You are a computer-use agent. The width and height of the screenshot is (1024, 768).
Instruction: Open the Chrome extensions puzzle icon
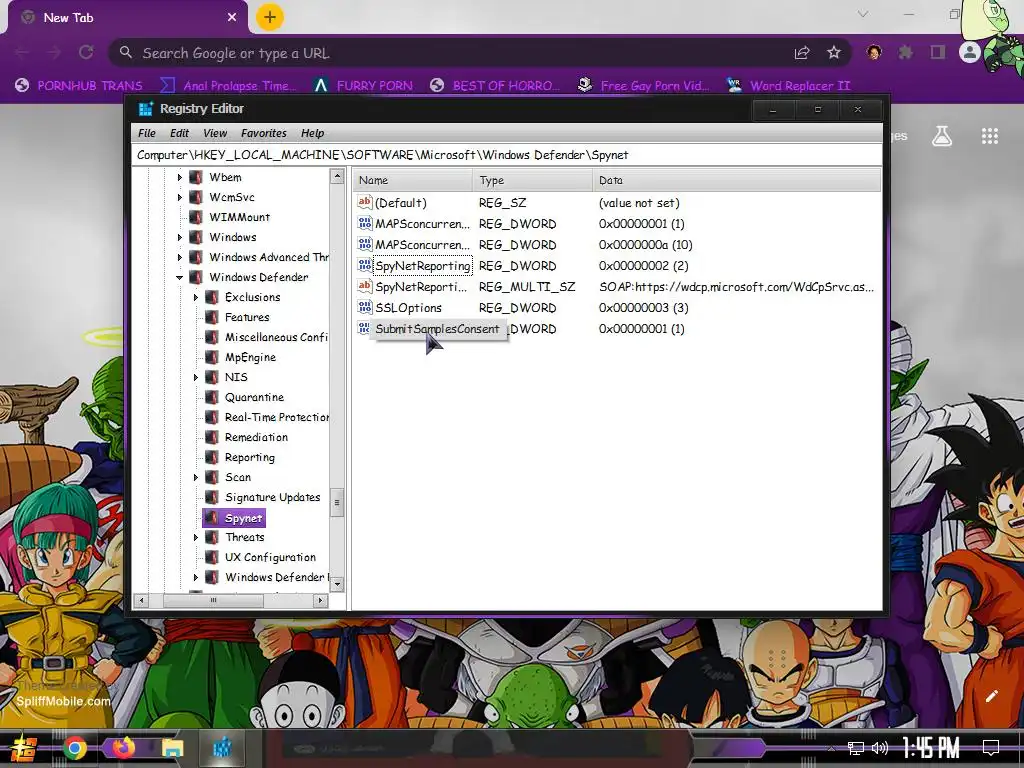pyautogui.click(x=905, y=52)
